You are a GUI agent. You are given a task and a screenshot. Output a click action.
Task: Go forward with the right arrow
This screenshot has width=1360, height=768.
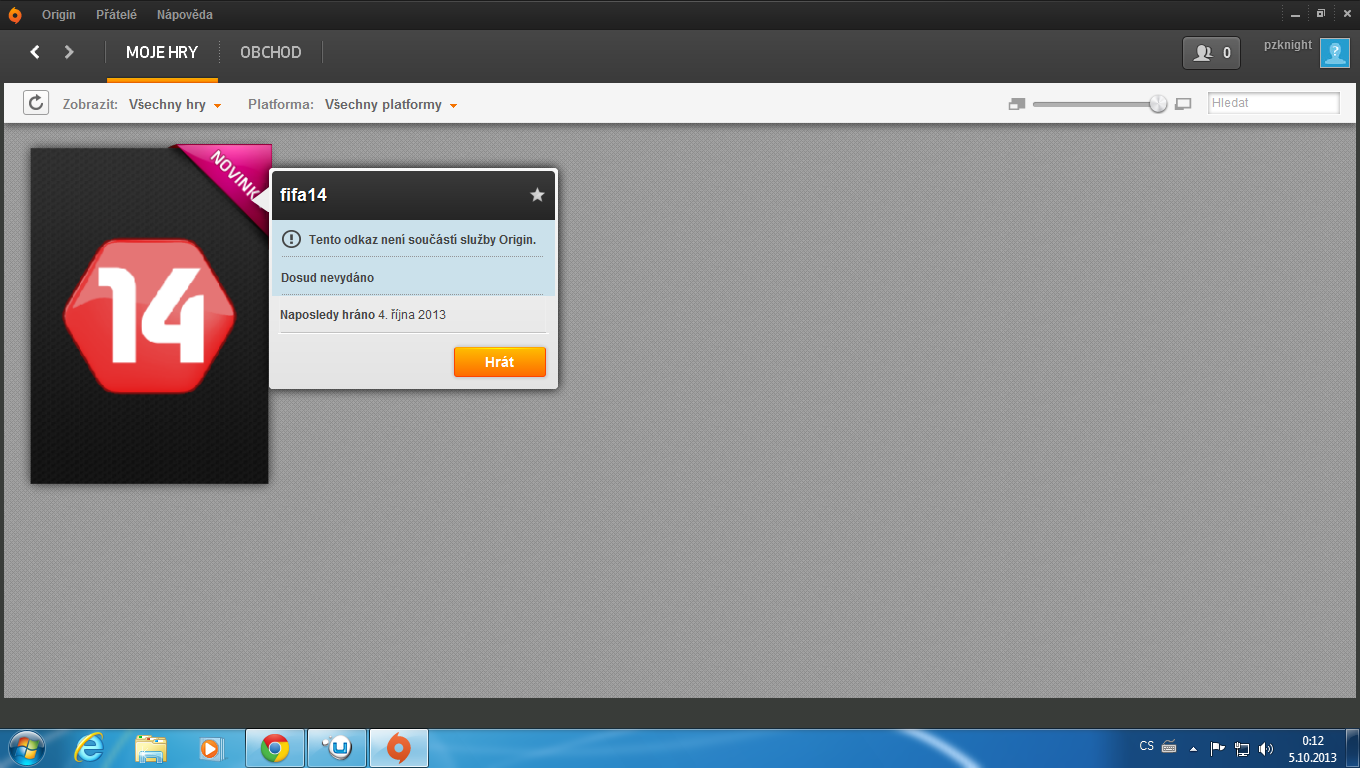pos(69,52)
